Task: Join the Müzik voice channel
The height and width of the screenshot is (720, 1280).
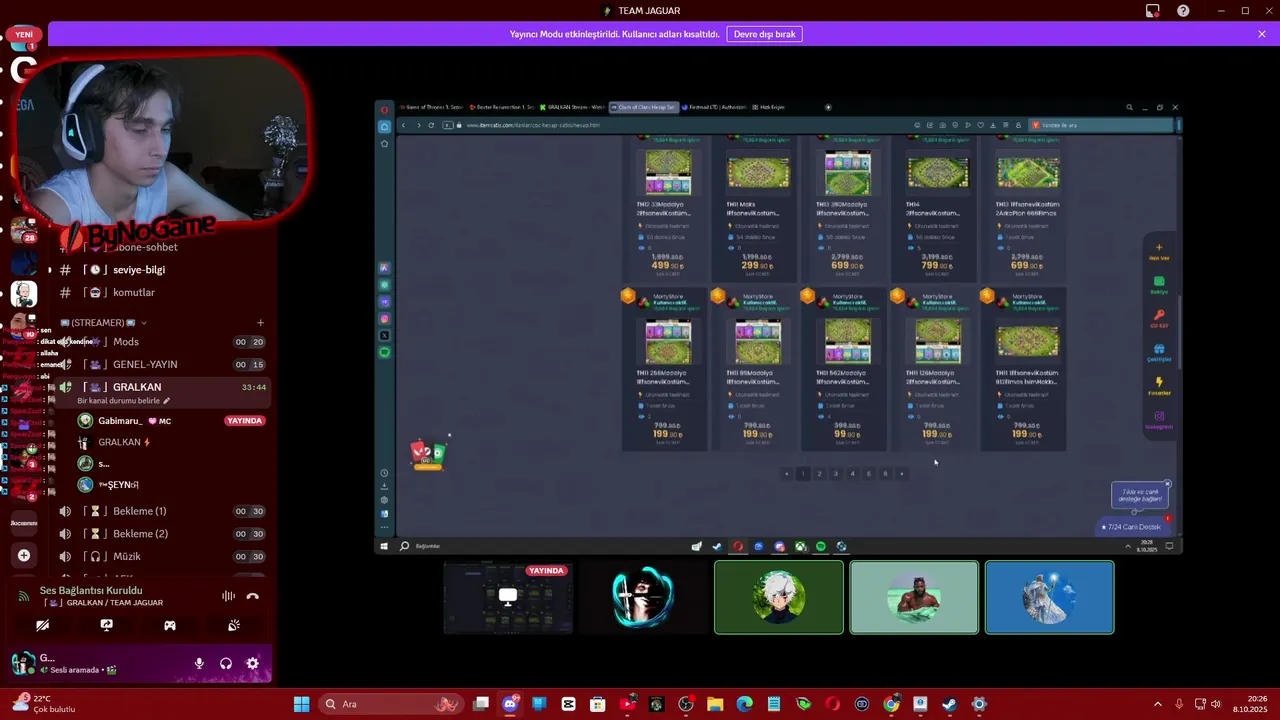Action: click(x=160, y=557)
